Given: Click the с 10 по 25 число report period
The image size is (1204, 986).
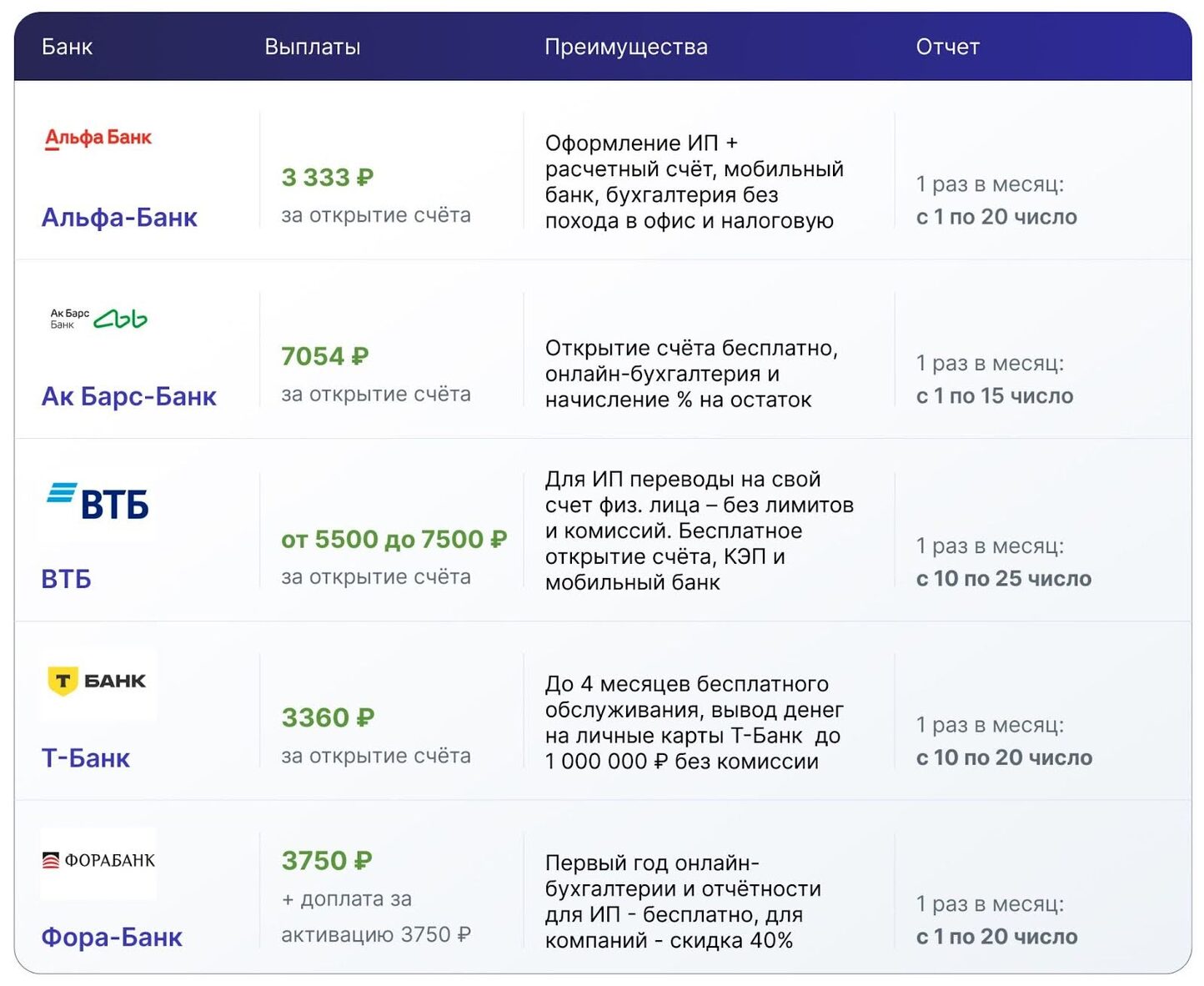Looking at the screenshot, I should [x=1004, y=579].
